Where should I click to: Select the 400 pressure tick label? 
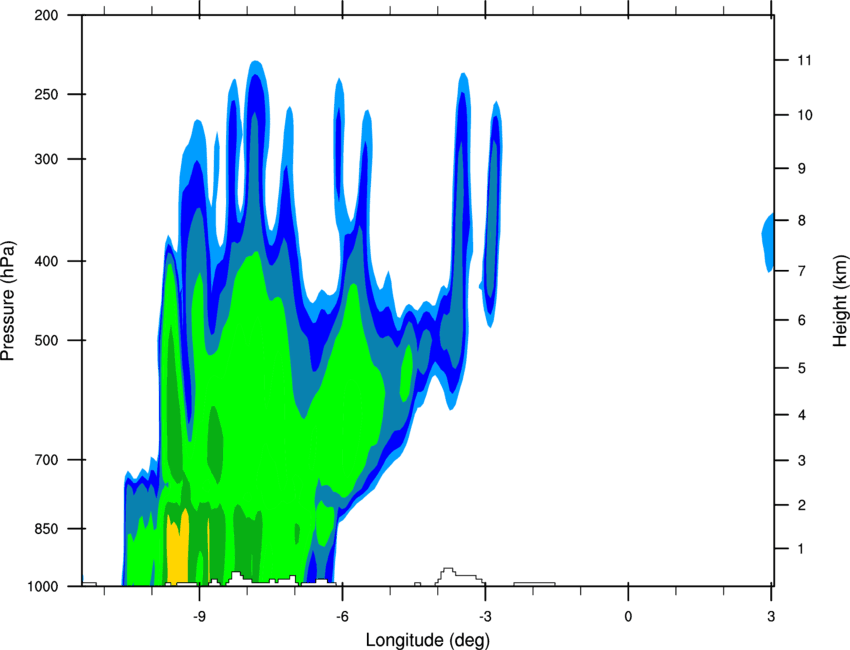pos(46,261)
